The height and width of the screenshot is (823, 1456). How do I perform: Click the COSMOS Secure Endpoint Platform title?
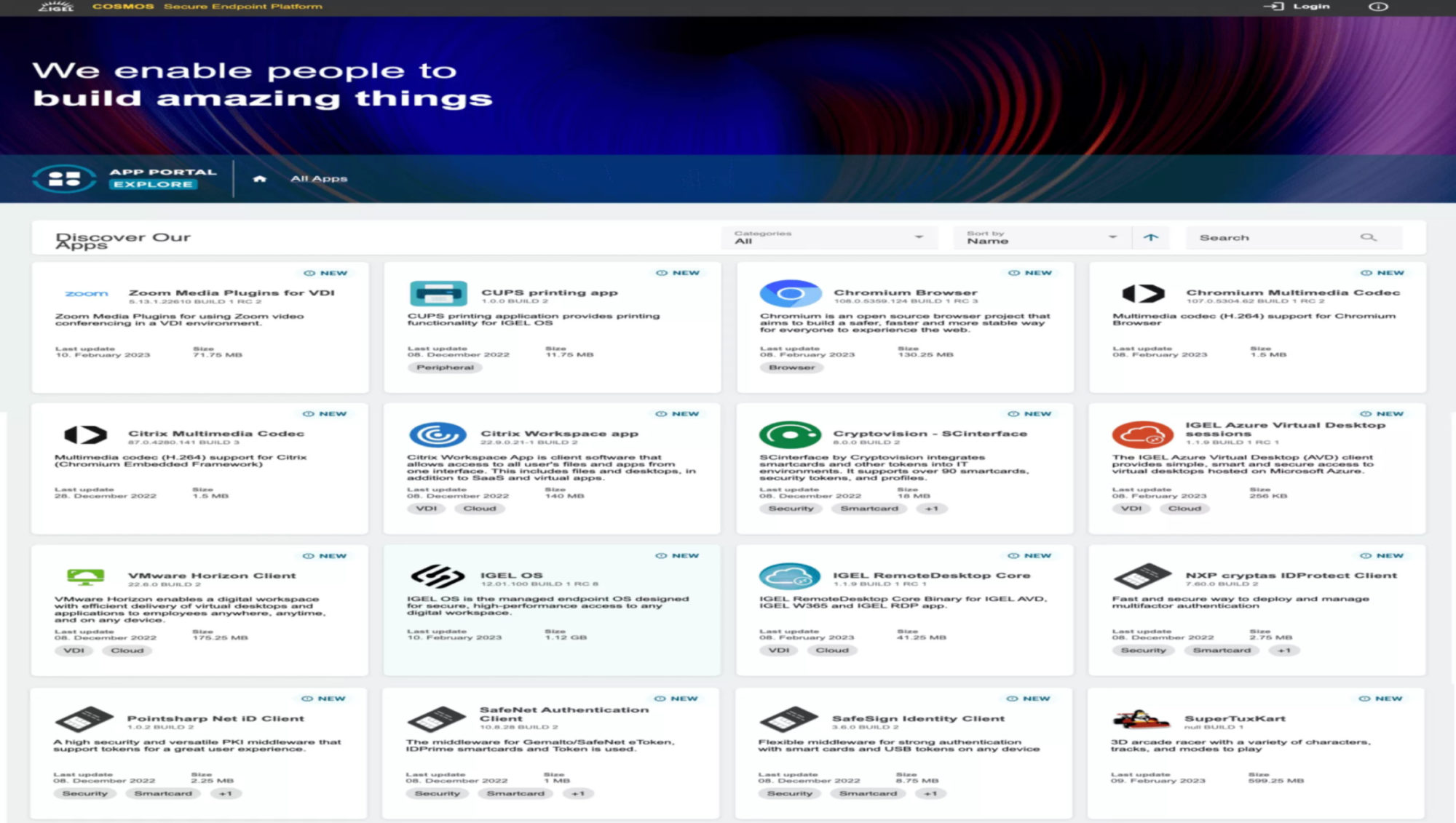[207, 7]
